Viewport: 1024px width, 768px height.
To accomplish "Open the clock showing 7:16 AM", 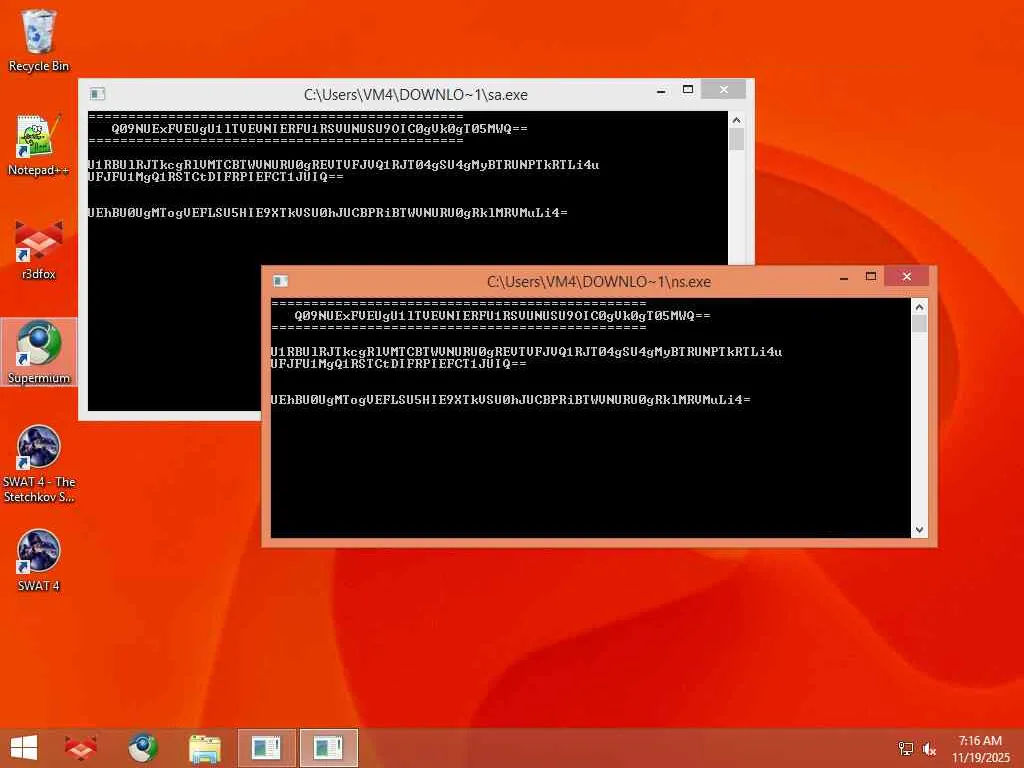I will click(980, 748).
